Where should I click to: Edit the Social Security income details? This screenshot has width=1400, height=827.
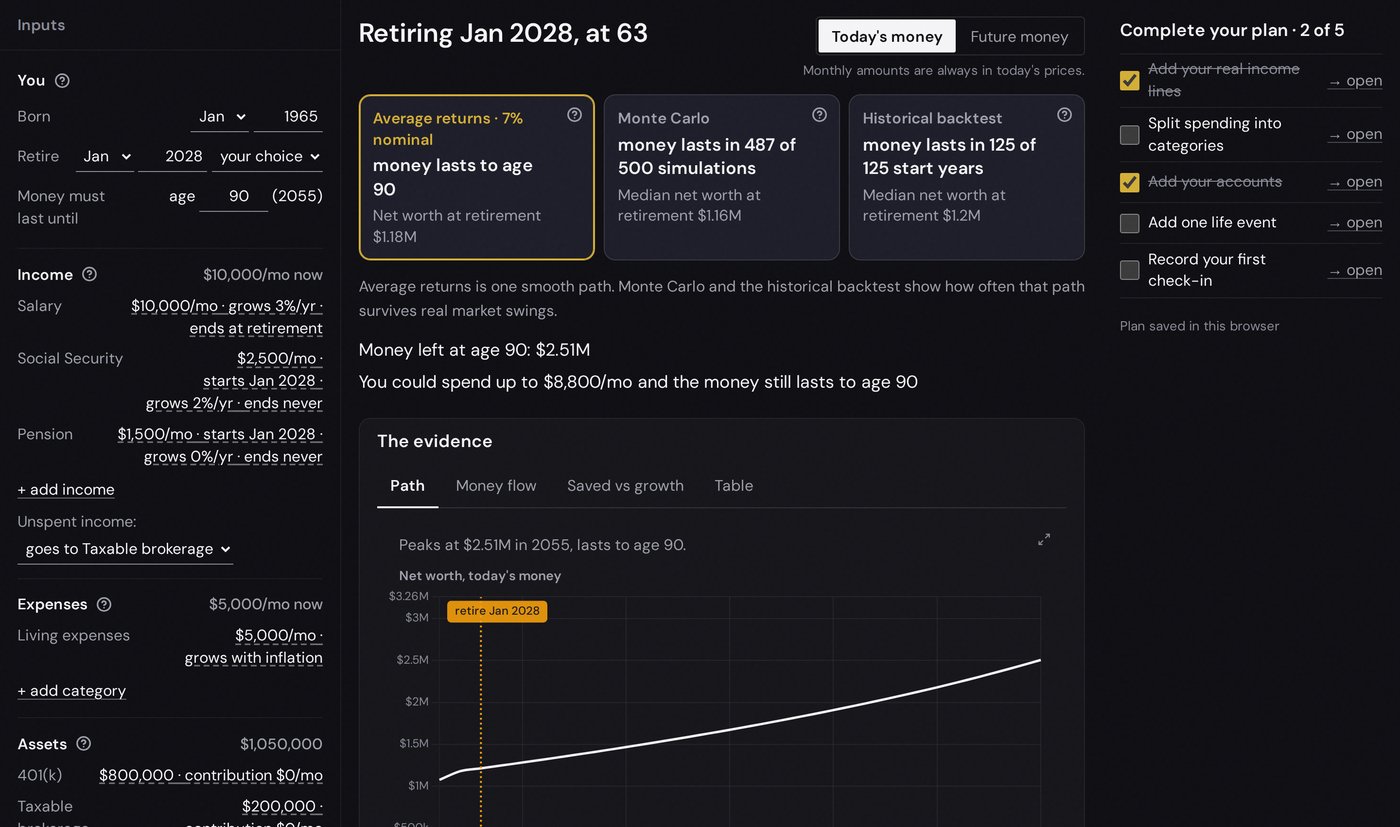(x=234, y=381)
